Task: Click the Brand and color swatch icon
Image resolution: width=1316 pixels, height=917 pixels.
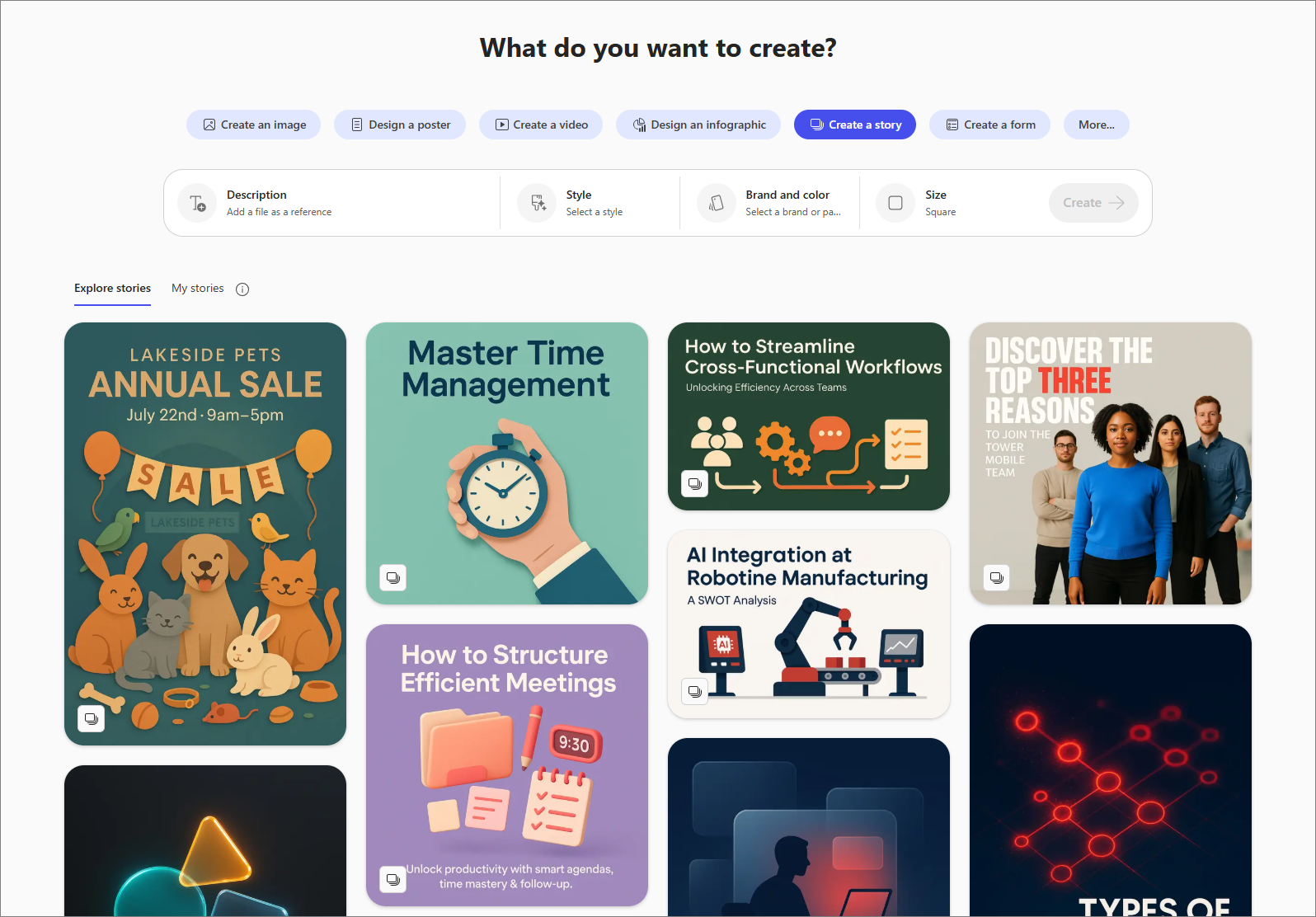Action: tap(717, 203)
